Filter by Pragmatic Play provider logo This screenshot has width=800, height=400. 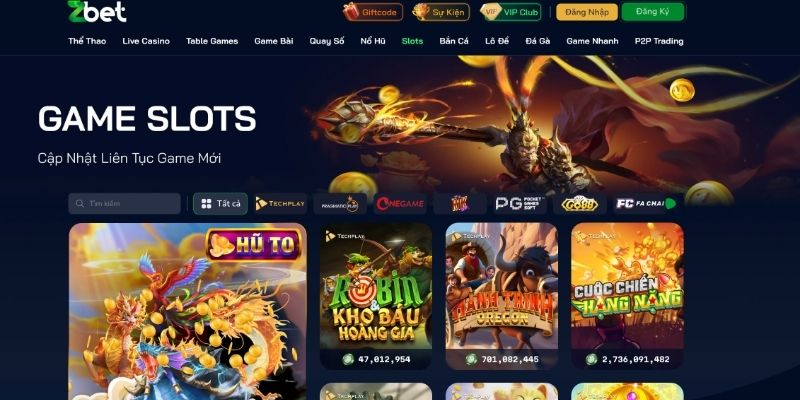pyautogui.click(x=340, y=204)
